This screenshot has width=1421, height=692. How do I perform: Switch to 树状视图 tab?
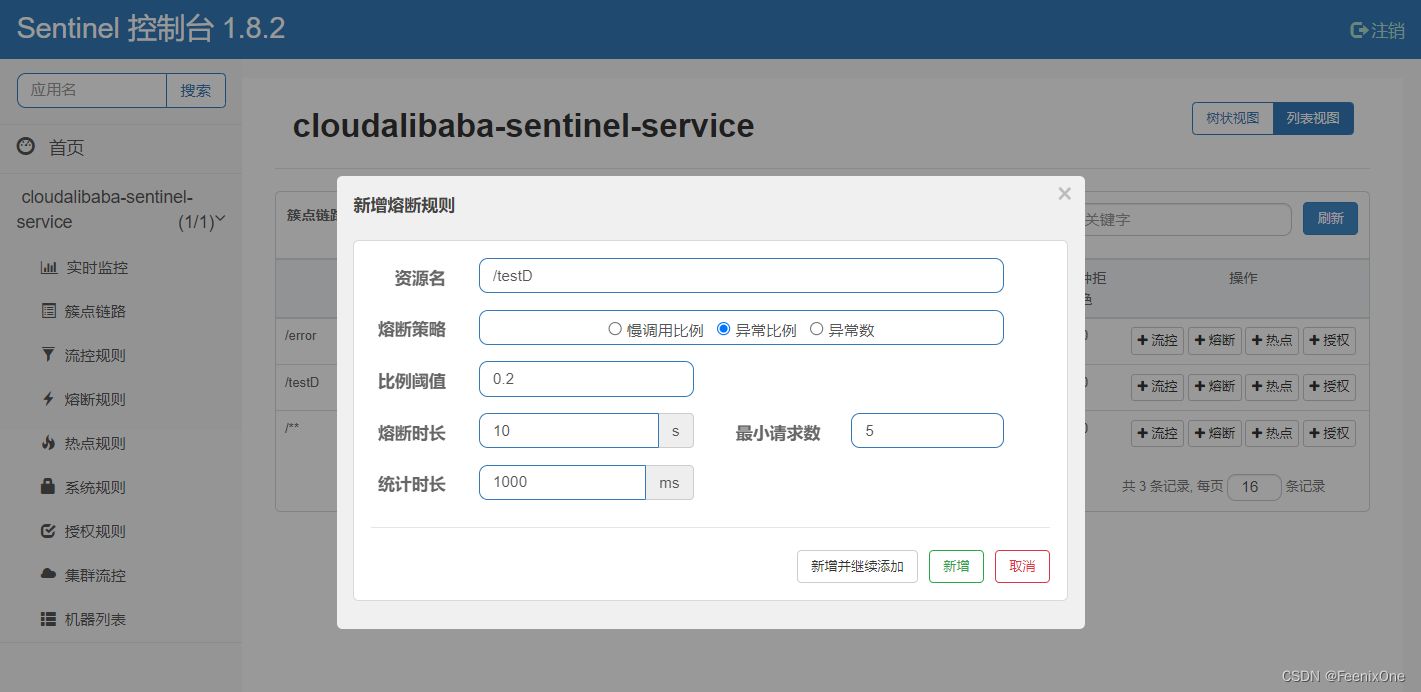point(1232,118)
